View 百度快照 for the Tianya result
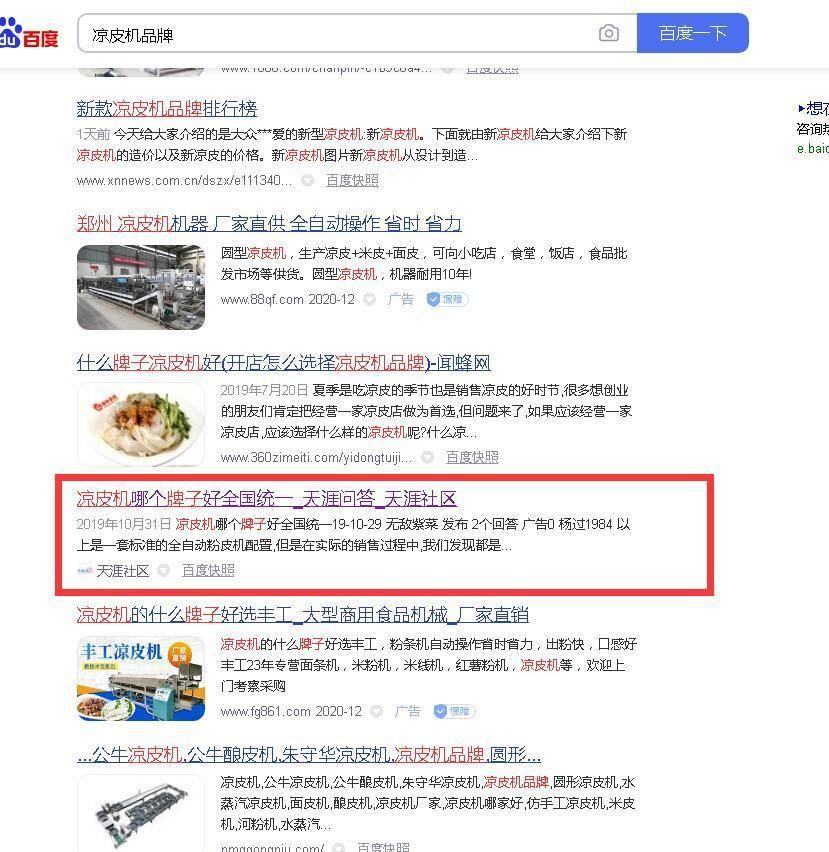829x852 pixels. [208, 571]
